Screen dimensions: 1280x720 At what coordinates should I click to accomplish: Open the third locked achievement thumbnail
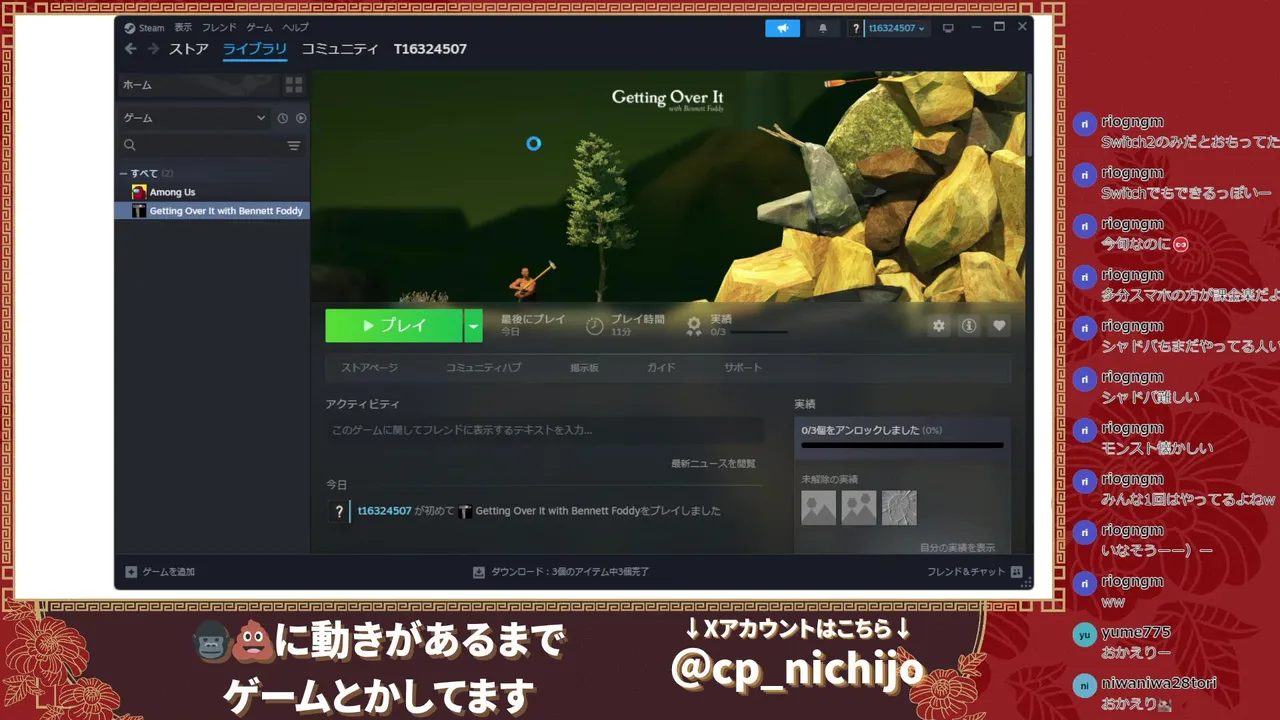pyautogui.click(x=899, y=508)
